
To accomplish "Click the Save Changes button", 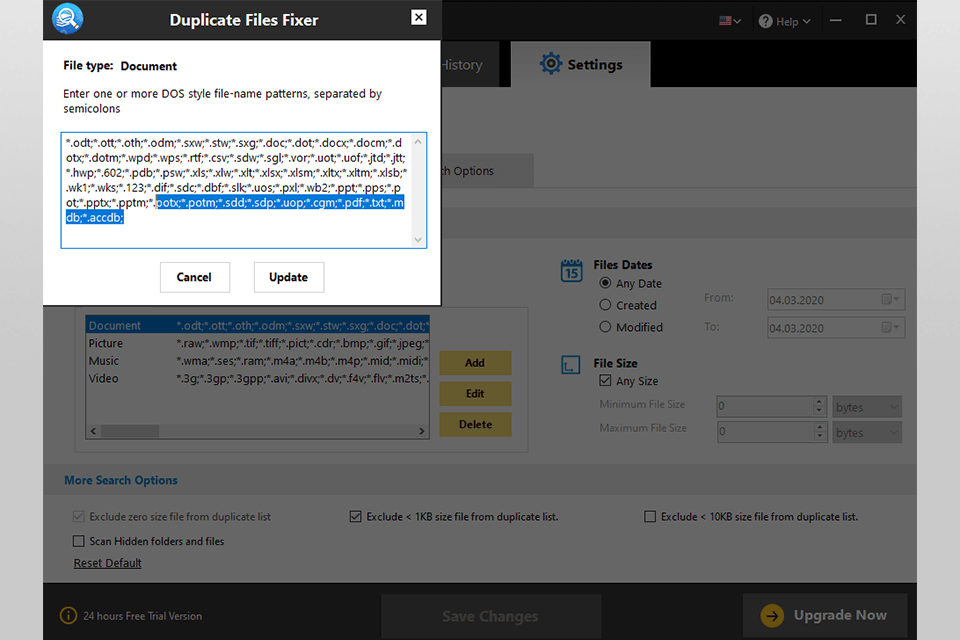I will pyautogui.click(x=491, y=617).
